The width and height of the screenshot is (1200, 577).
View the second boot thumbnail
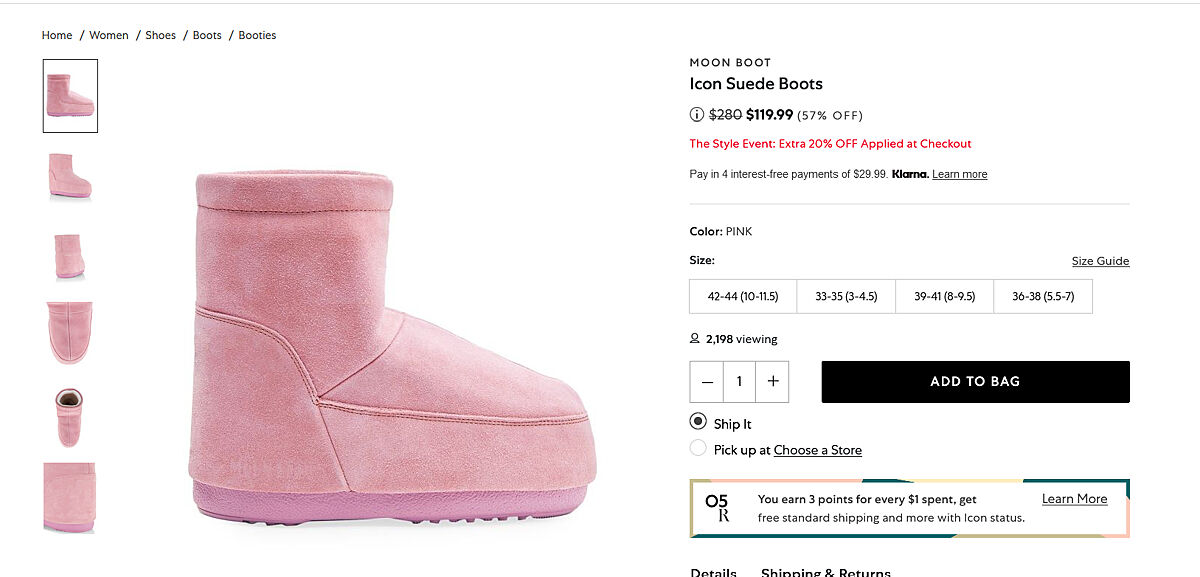coord(70,176)
